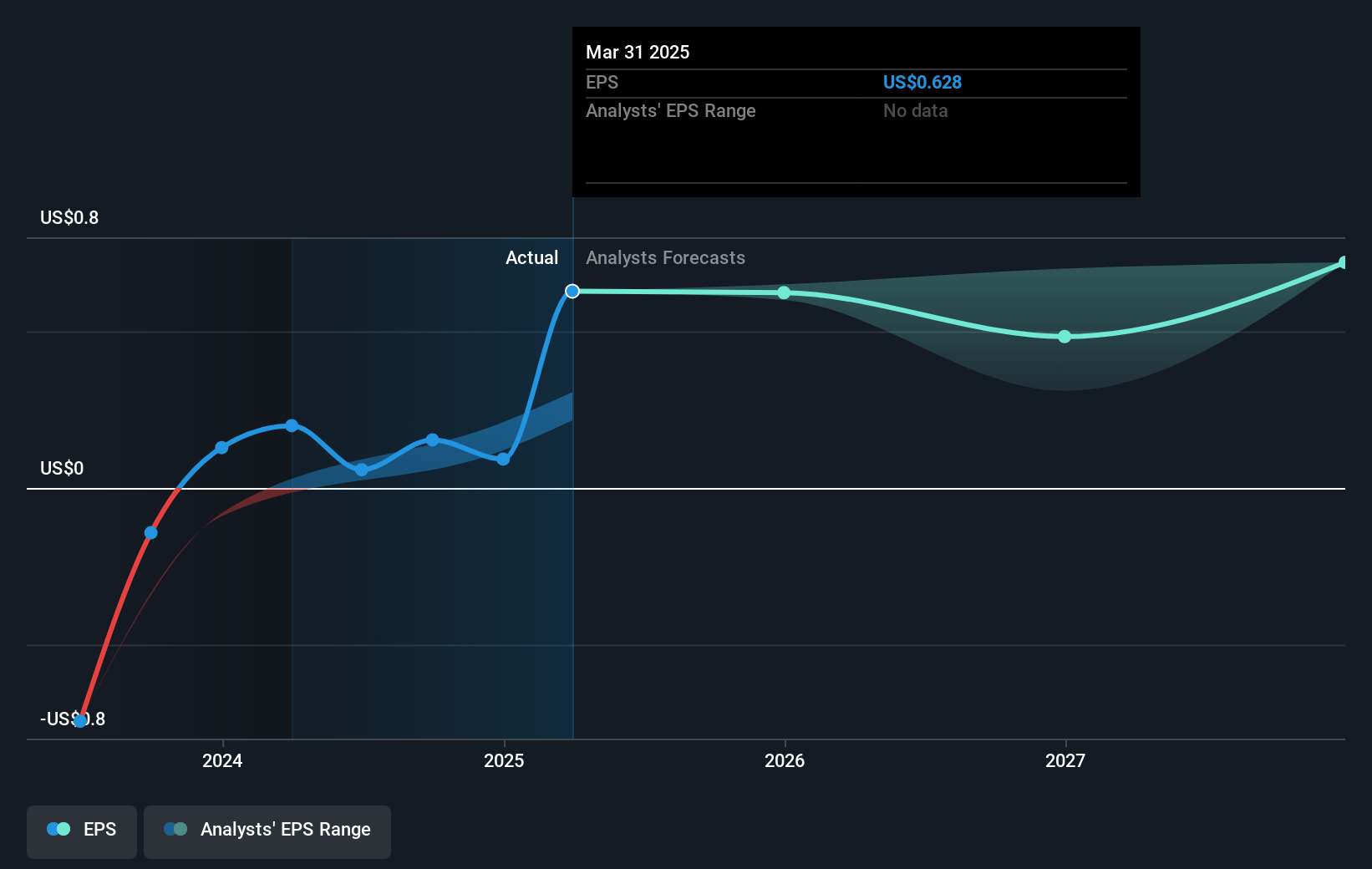Click the 2027 forecast EPS data point
This screenshot has width=1372, height=869.
click(1065, 337)
